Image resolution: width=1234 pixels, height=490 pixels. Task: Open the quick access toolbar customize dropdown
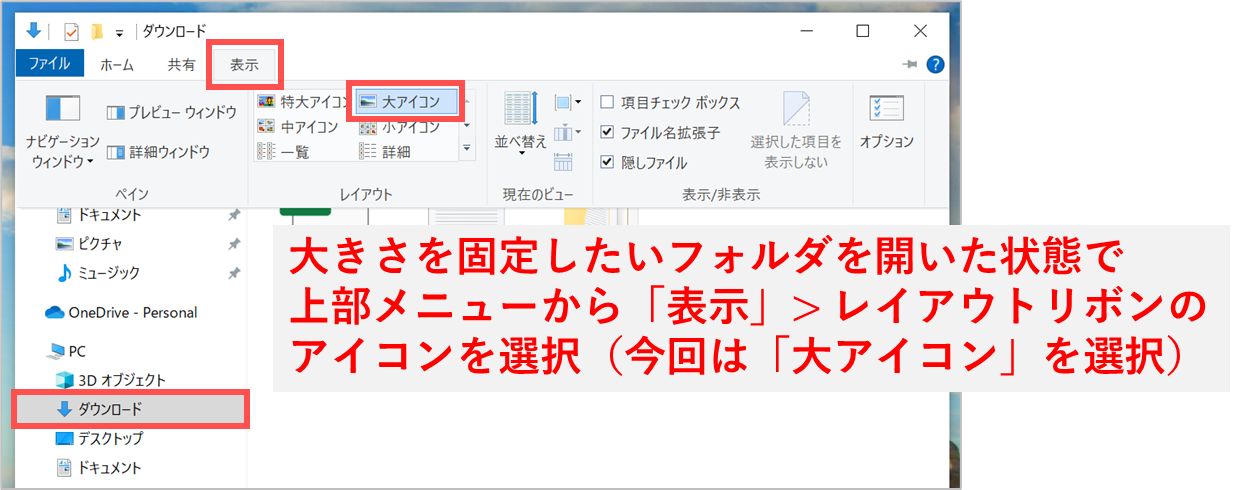(119, 32)
